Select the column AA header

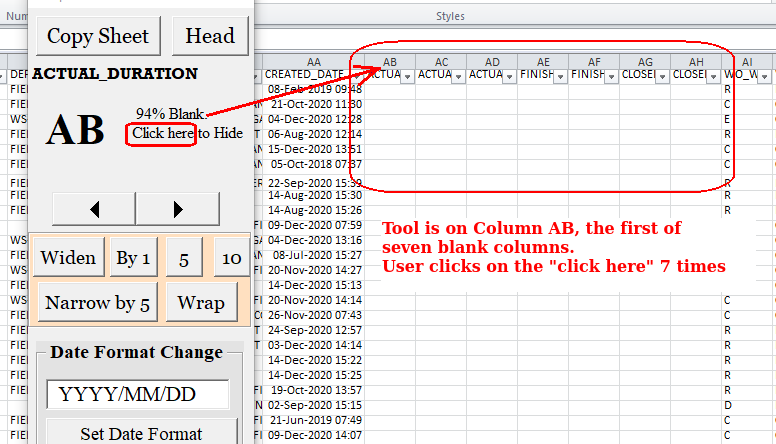[314, 60]
